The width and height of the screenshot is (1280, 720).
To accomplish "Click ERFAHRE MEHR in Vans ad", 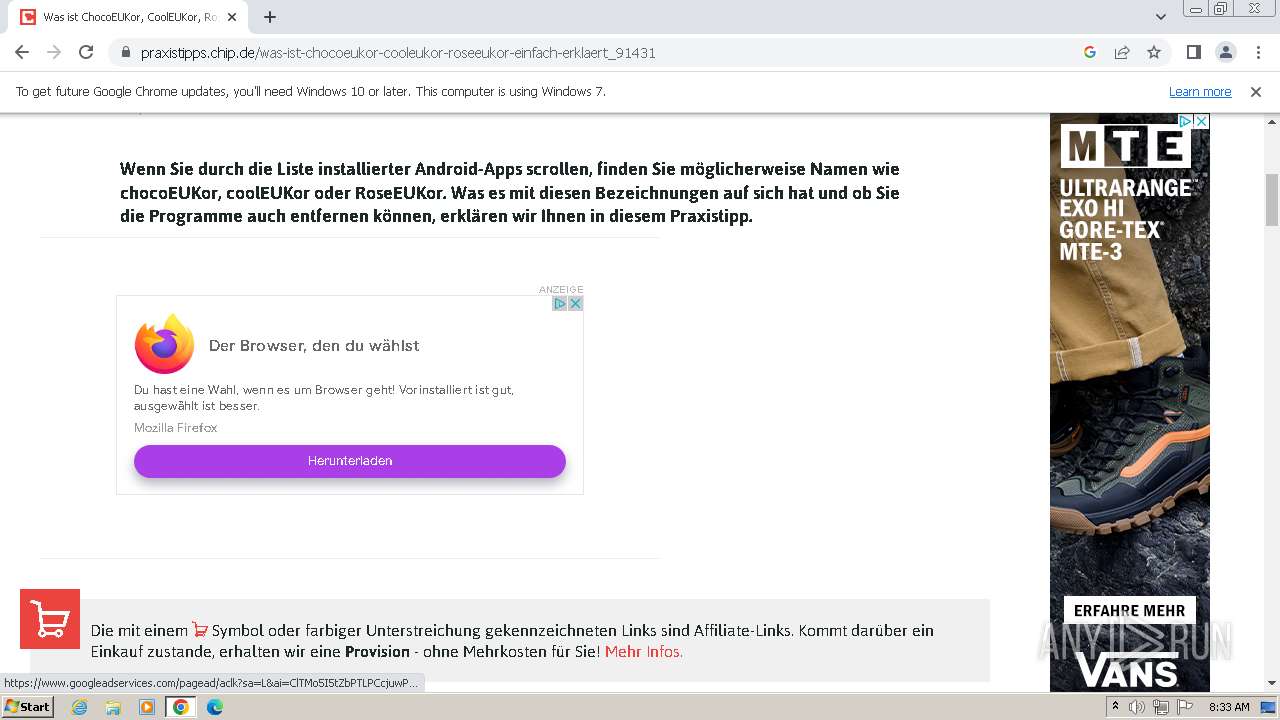I will click(x=1129, y=611).
